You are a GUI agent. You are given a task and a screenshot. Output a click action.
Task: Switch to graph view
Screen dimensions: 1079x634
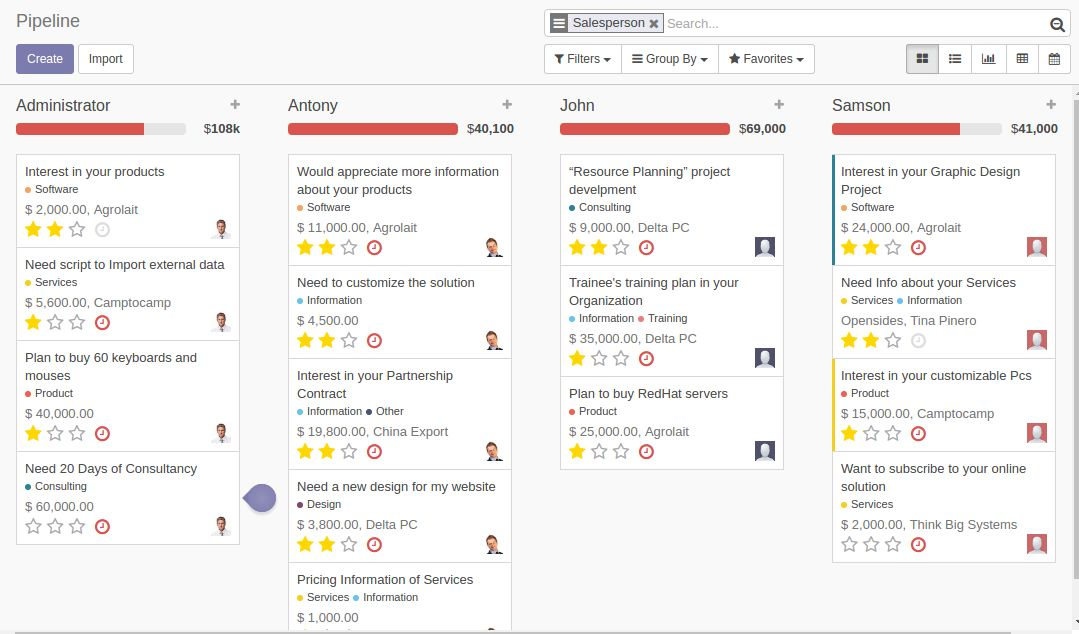click(988, 58)
